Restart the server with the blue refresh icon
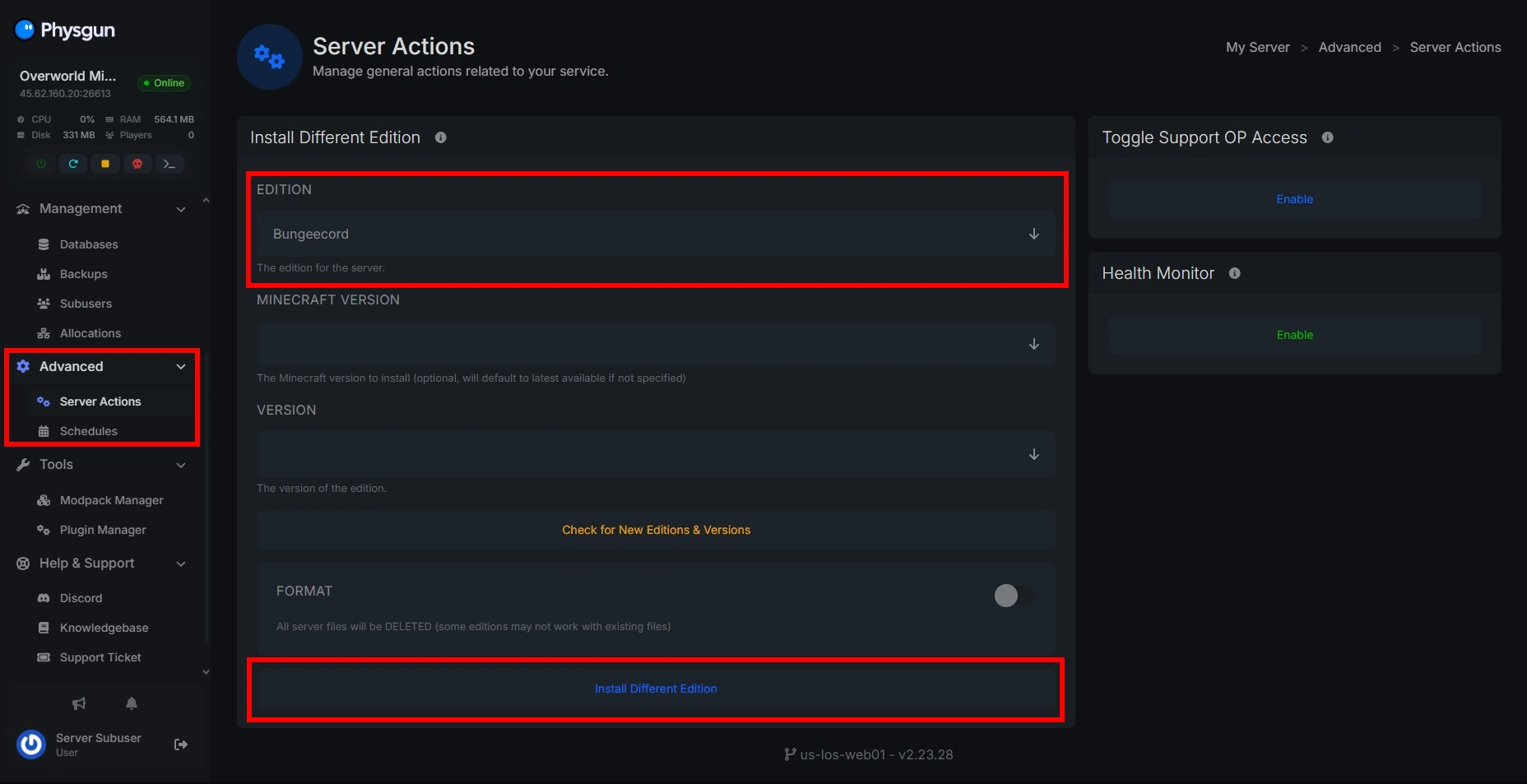The image size is (1527, 784). click(x=73, y=164)
